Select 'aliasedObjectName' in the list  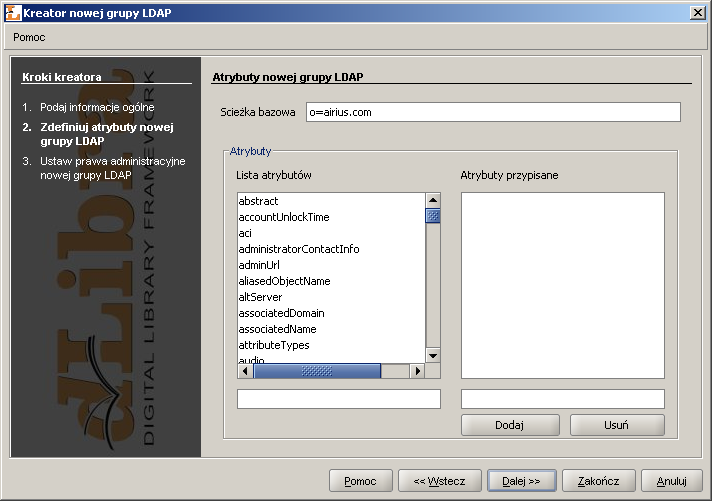pyautogui.click(x=284, y=281)
